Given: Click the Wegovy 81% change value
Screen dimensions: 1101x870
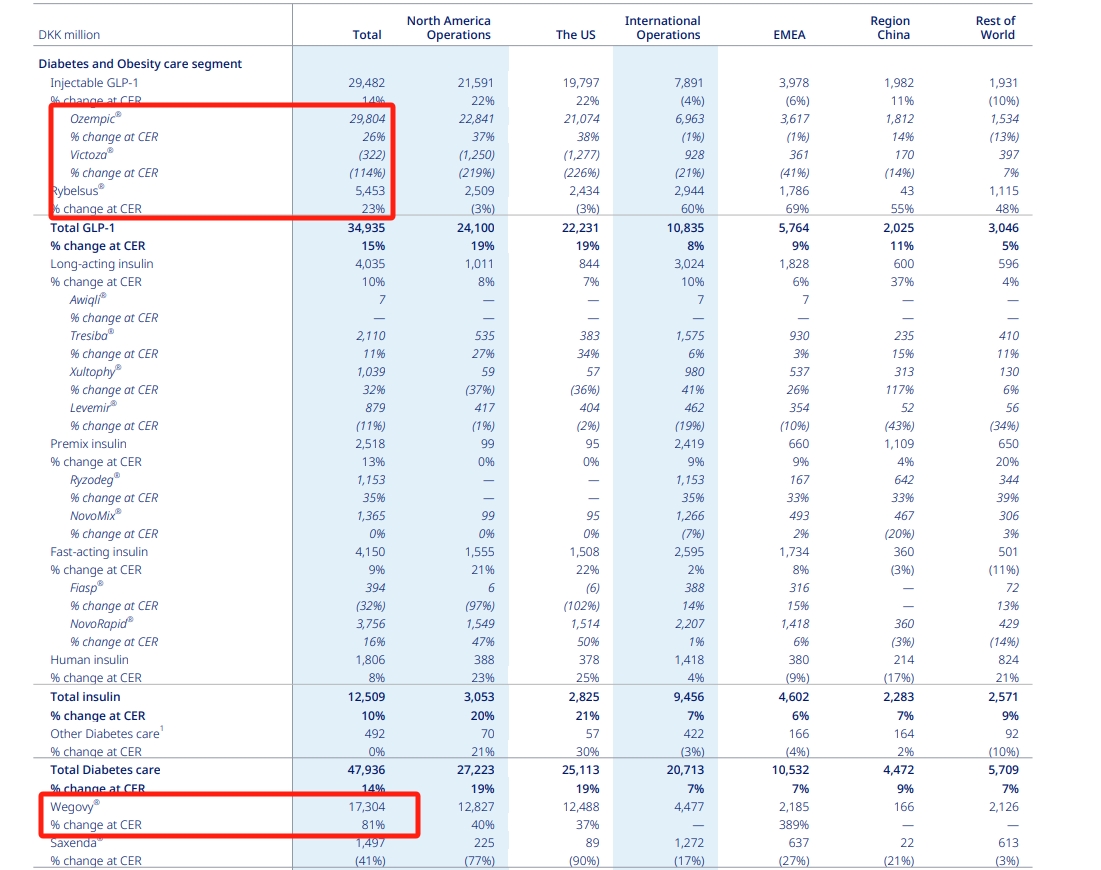Looking at the screenshot, I should click(373, 824).
